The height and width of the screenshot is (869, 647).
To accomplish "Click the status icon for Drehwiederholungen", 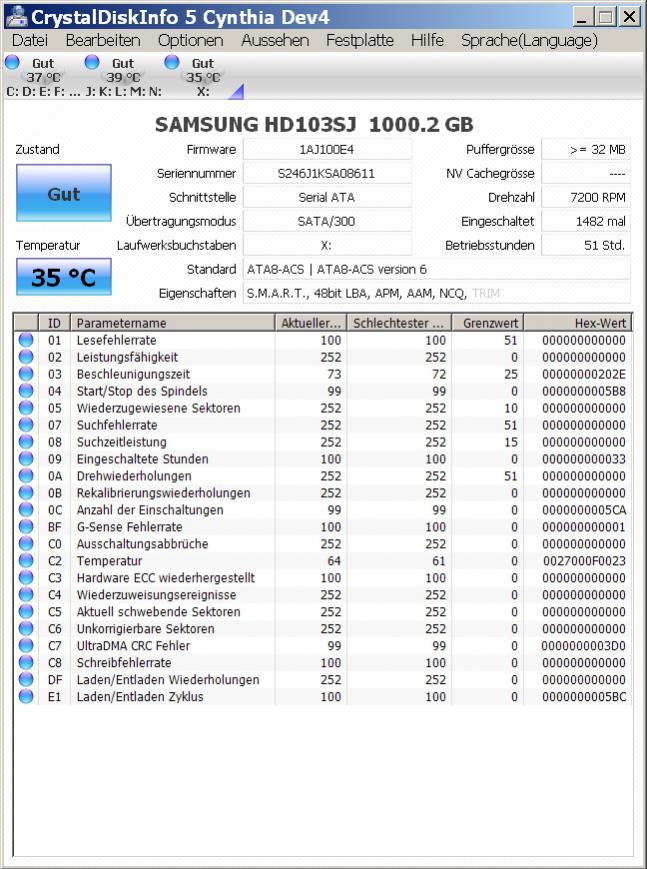I will [x=26, y=476].
